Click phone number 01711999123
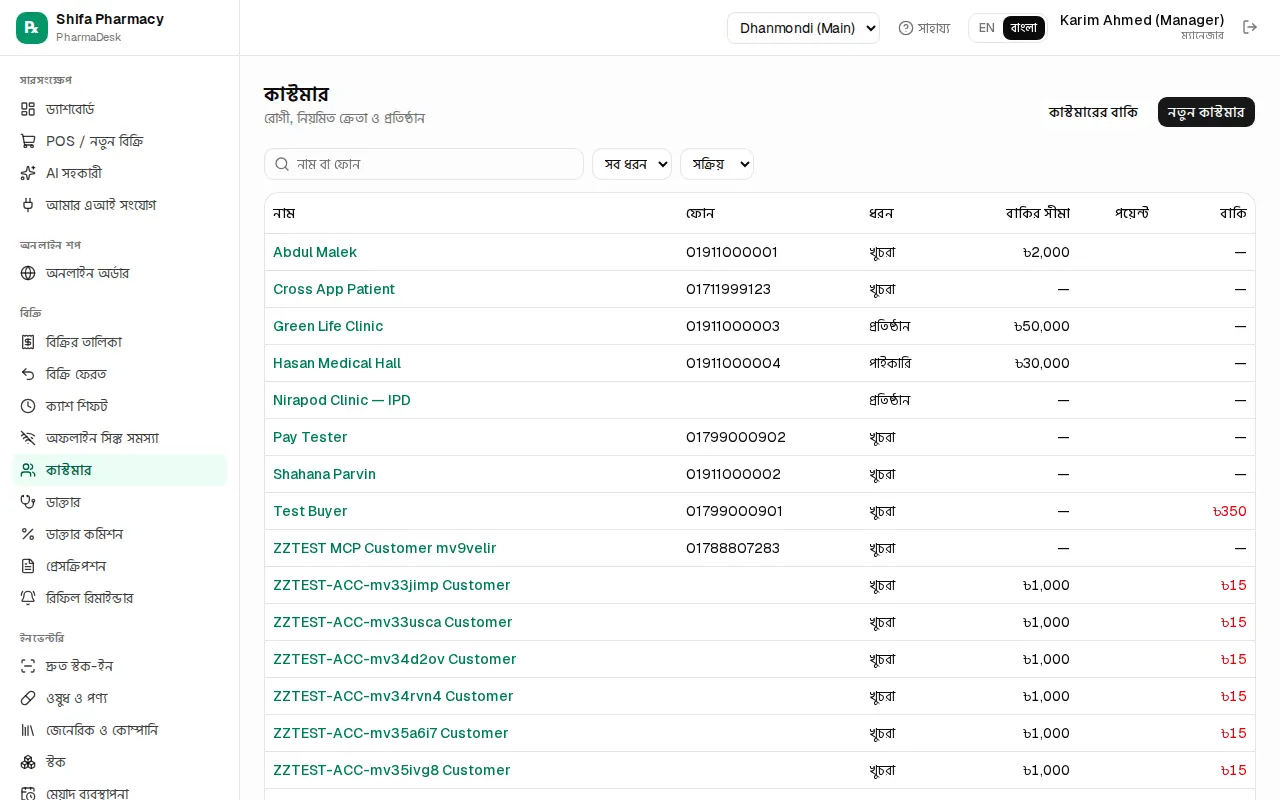Image resolution: width=1280 pixels, height=800 pixels. pos(728,289)
